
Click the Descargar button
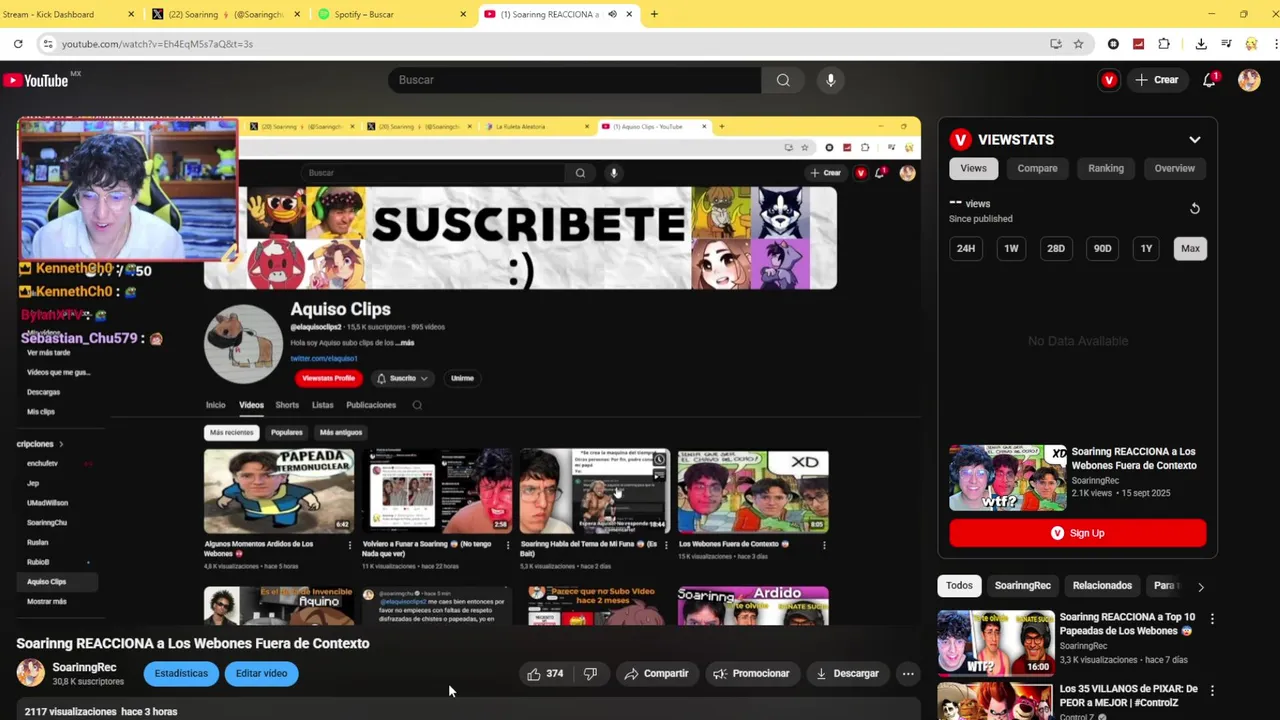pyautogui.click(x=847, y=674)
